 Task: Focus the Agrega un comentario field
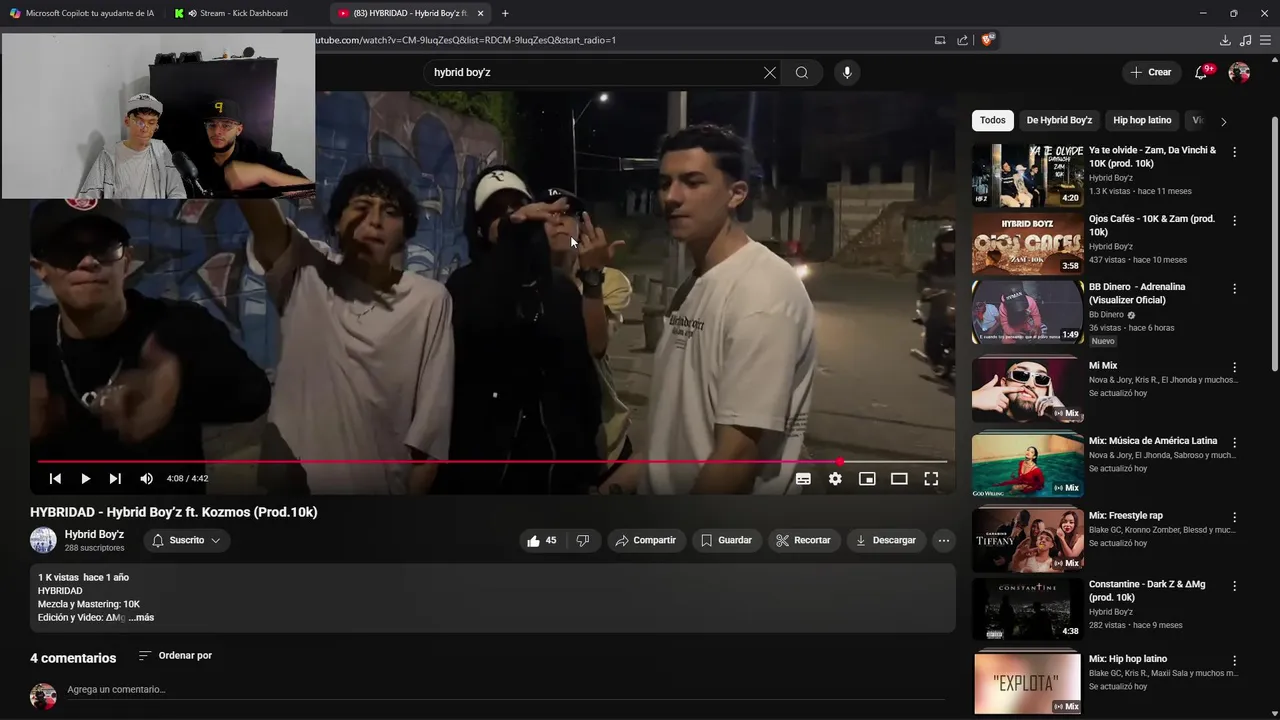(505, 690)
